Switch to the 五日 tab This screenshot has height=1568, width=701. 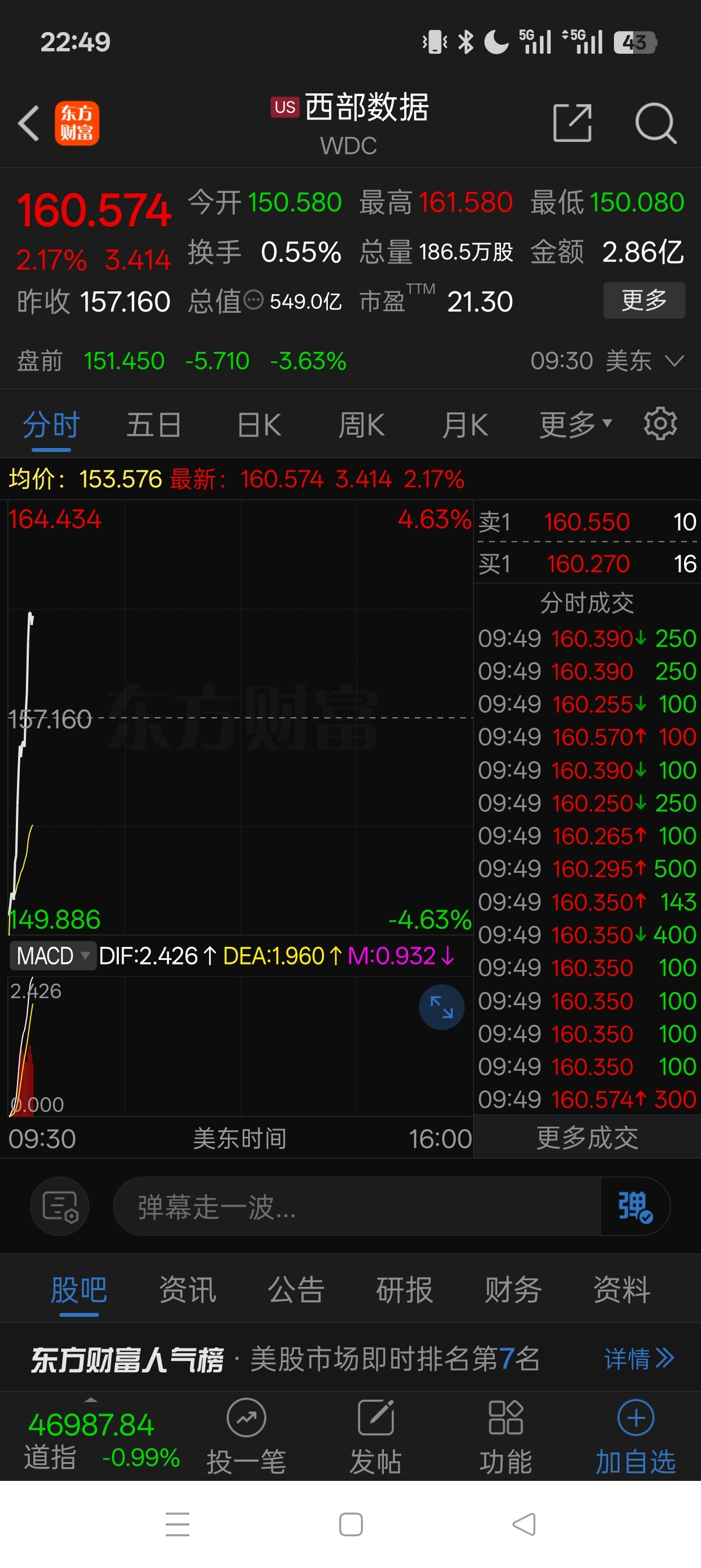point(153,424)
